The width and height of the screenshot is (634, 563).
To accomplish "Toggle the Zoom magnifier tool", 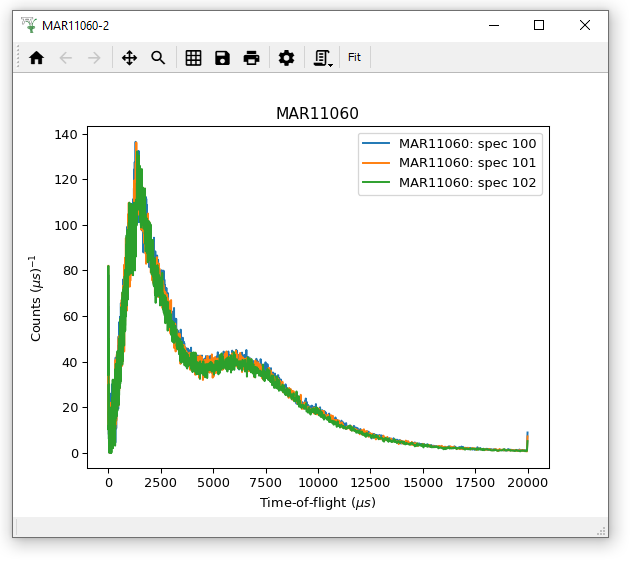I will point(158,58).
